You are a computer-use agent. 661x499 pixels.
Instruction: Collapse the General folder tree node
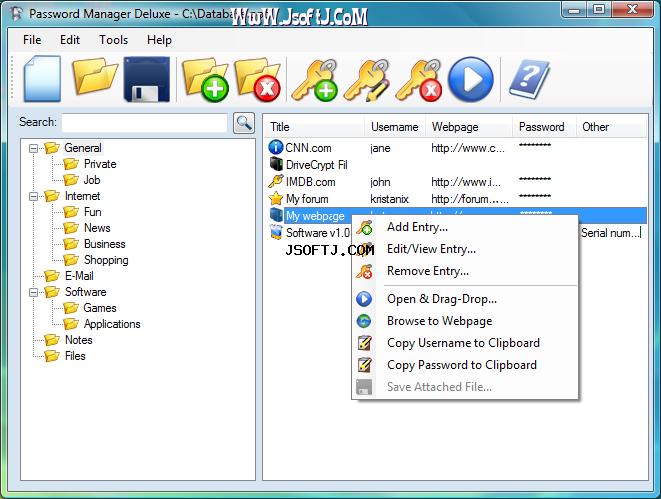pos(33,148)
